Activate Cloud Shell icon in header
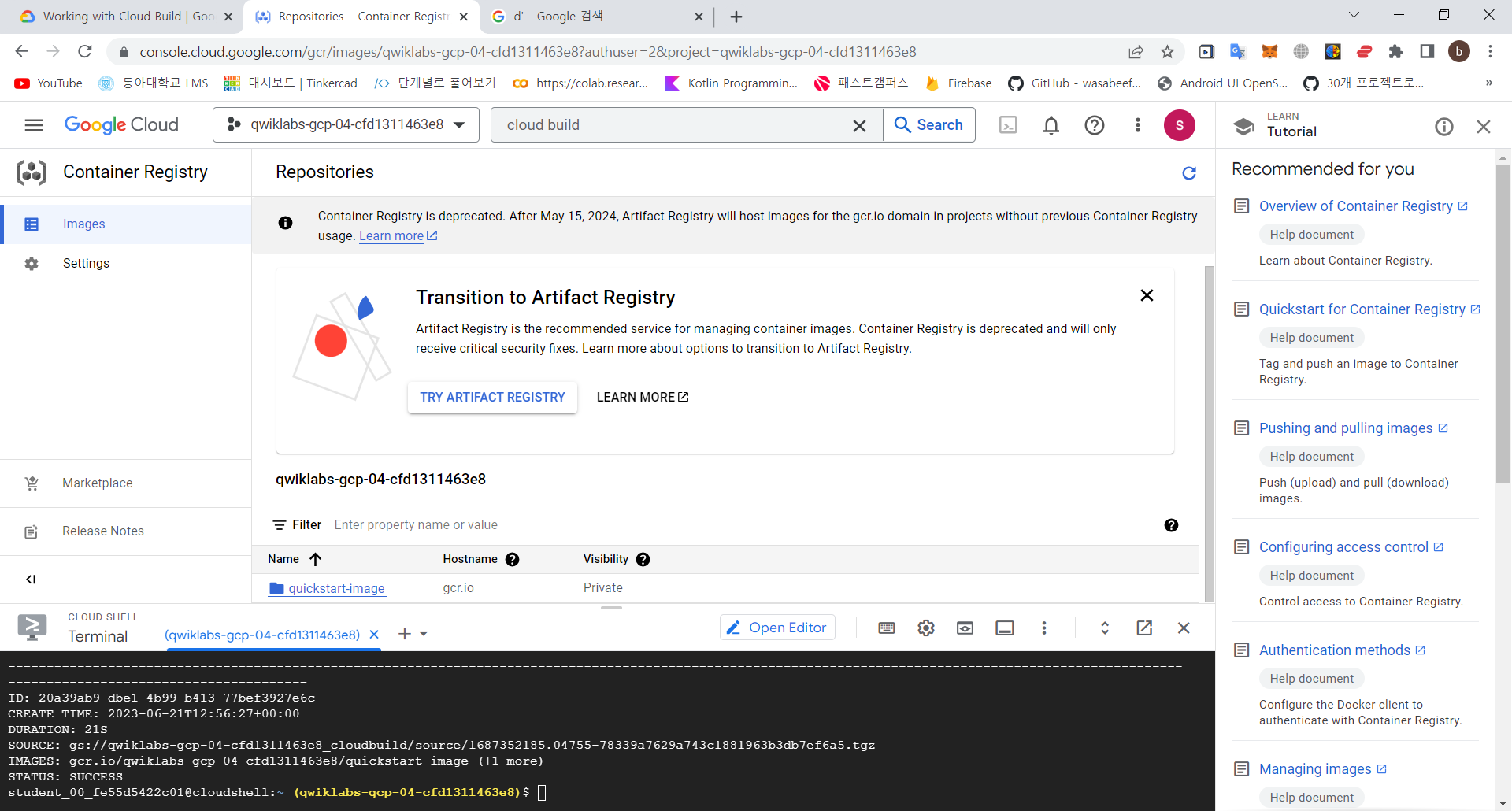Viewport: 1512px width, 811px height. tap(1008, 125)
